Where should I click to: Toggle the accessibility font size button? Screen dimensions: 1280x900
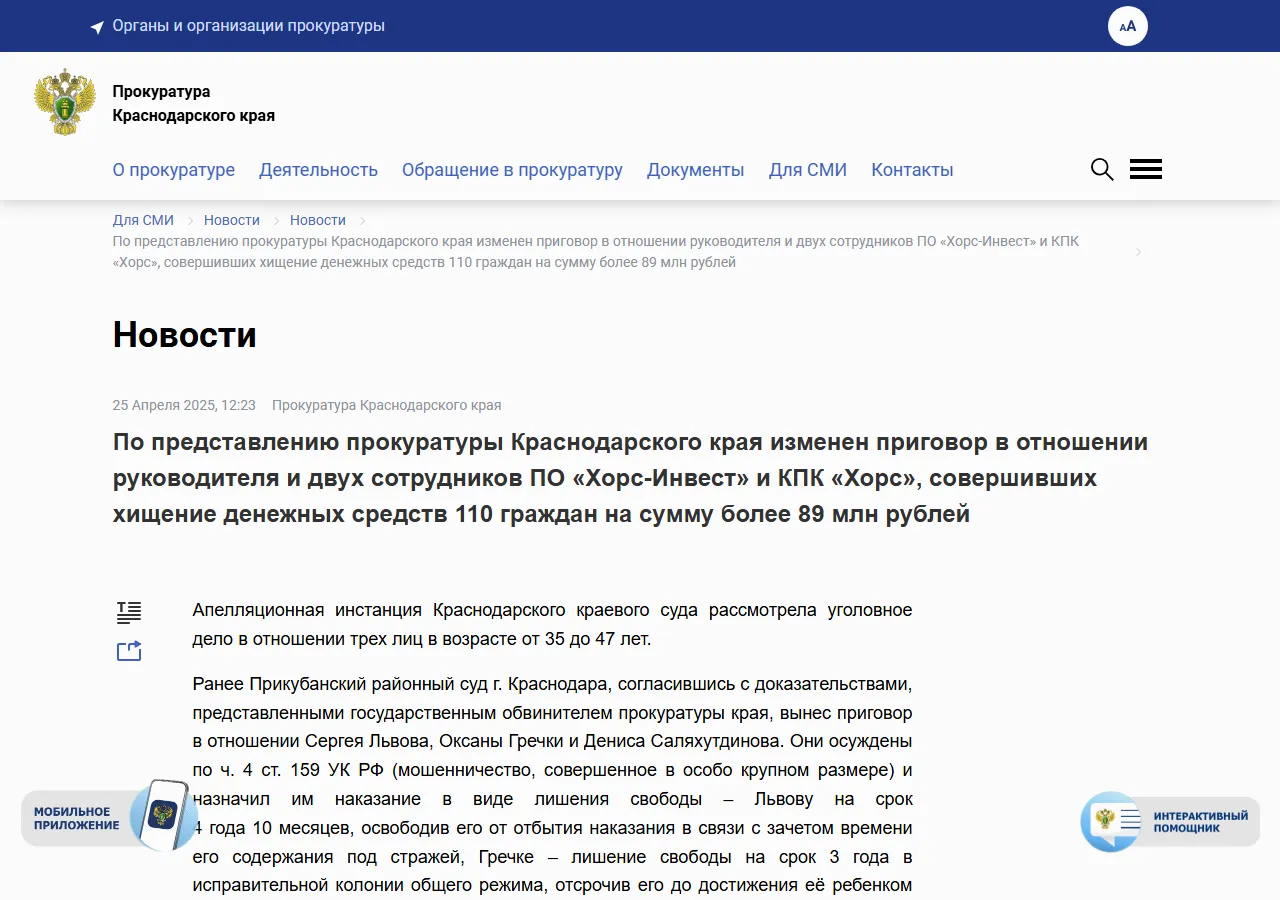tap(1128, 26)
